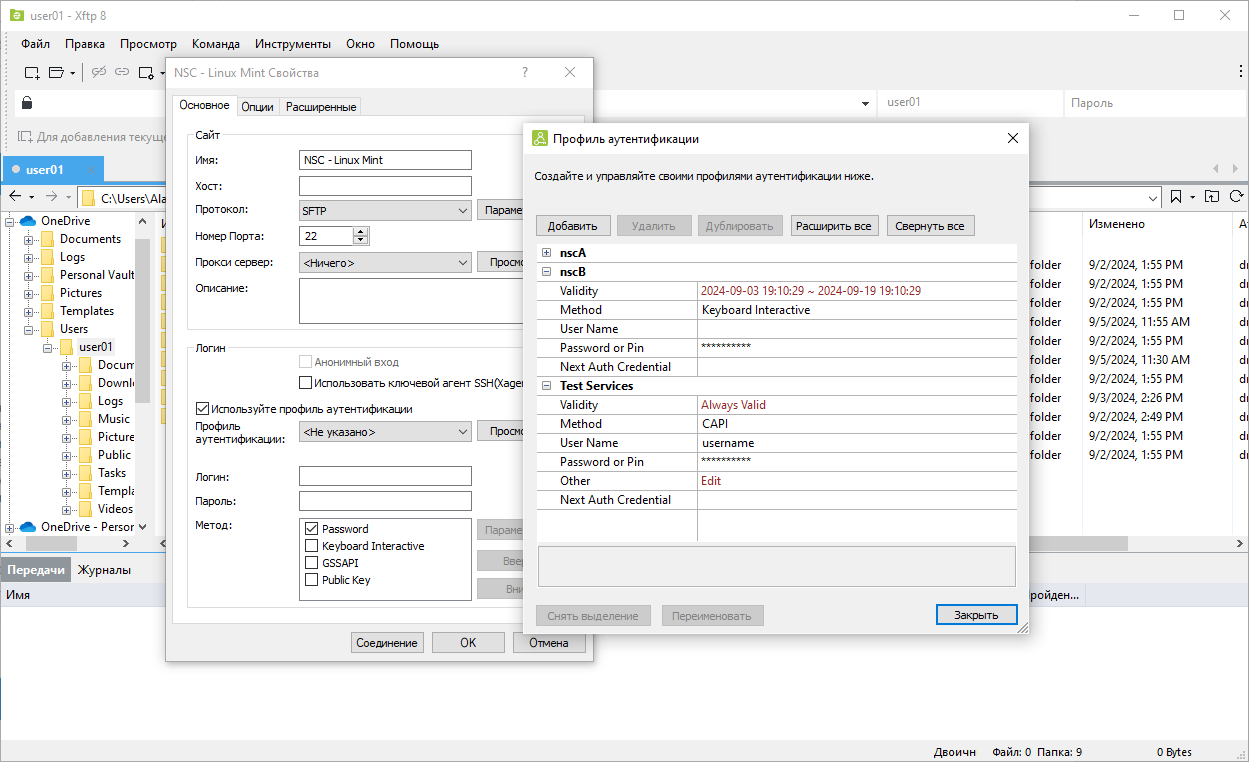Viewport: 1249px width, 762px height.
Task: Open the toolbar three-dot overflow menu
Action: 1240,71
